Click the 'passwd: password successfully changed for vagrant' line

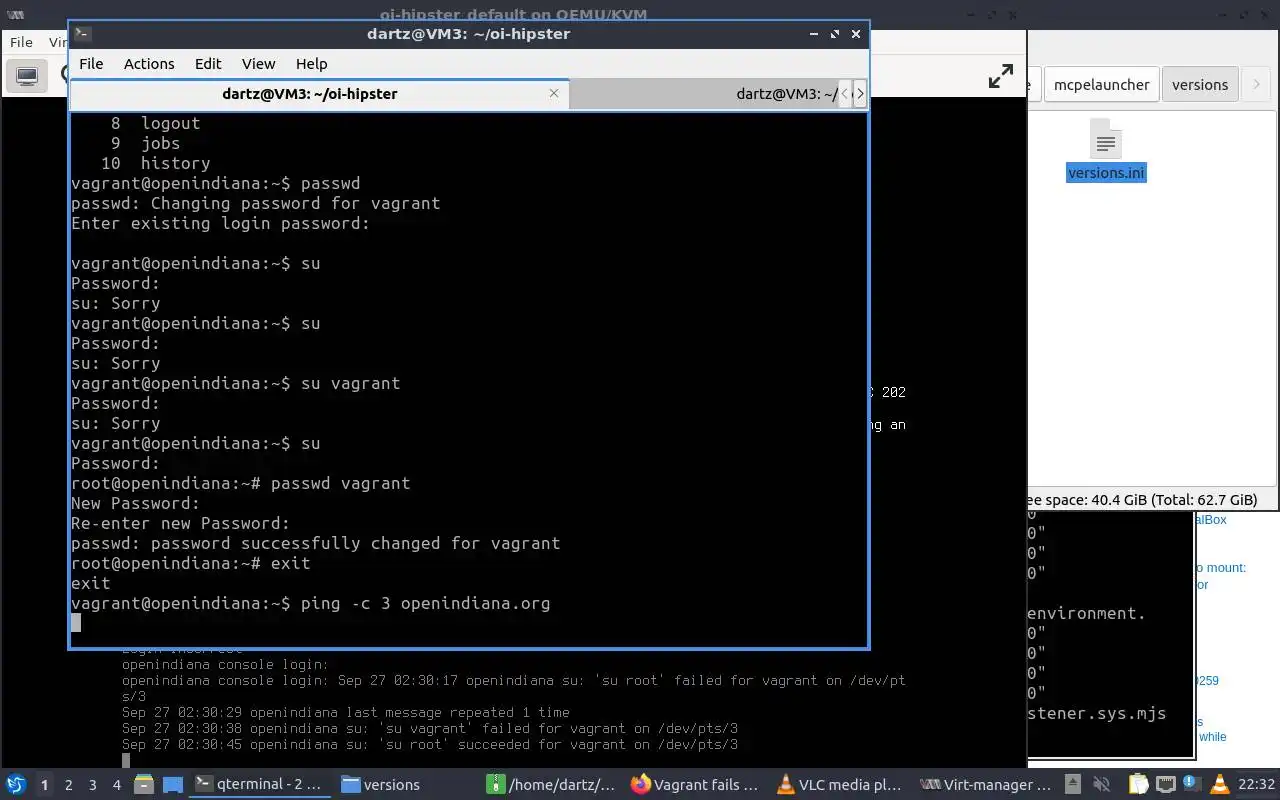316,543
